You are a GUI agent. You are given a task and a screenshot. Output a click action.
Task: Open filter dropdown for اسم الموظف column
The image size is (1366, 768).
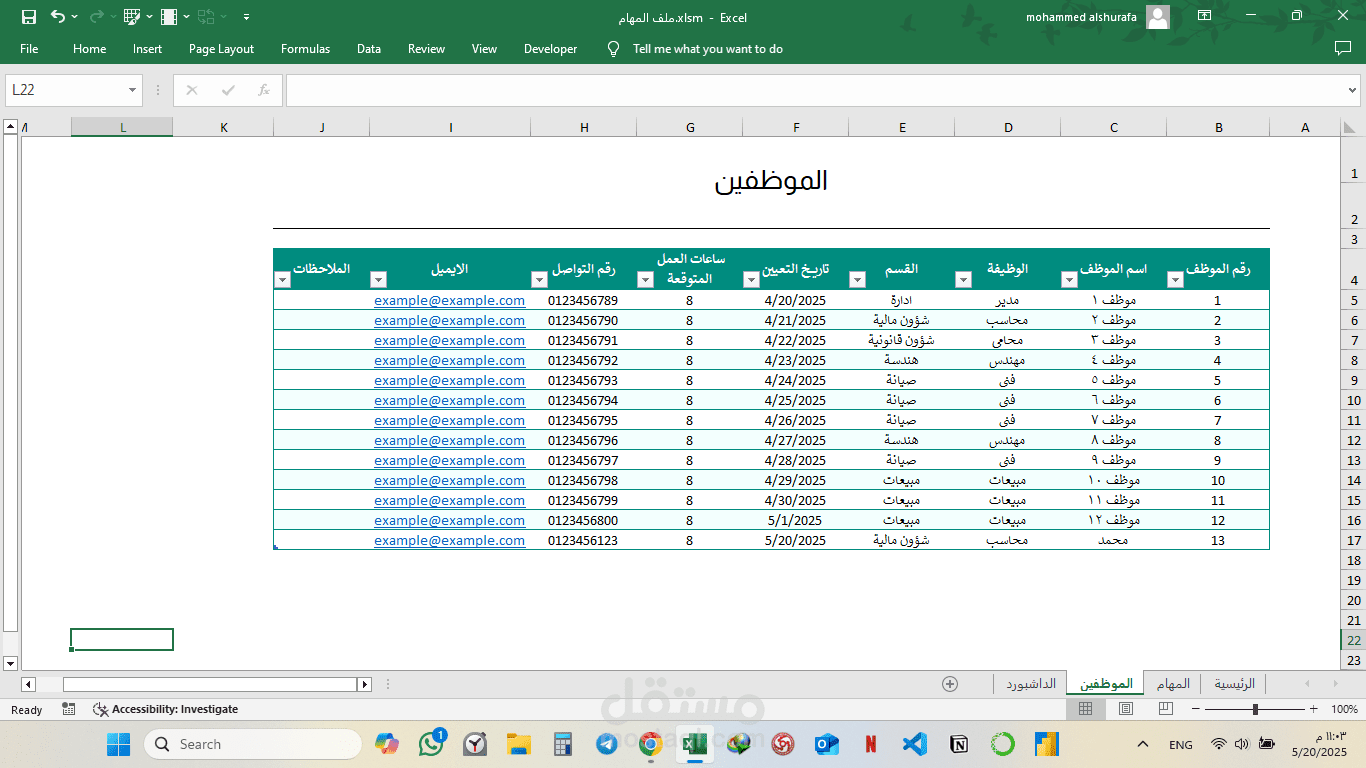[x=1070, y=280]
